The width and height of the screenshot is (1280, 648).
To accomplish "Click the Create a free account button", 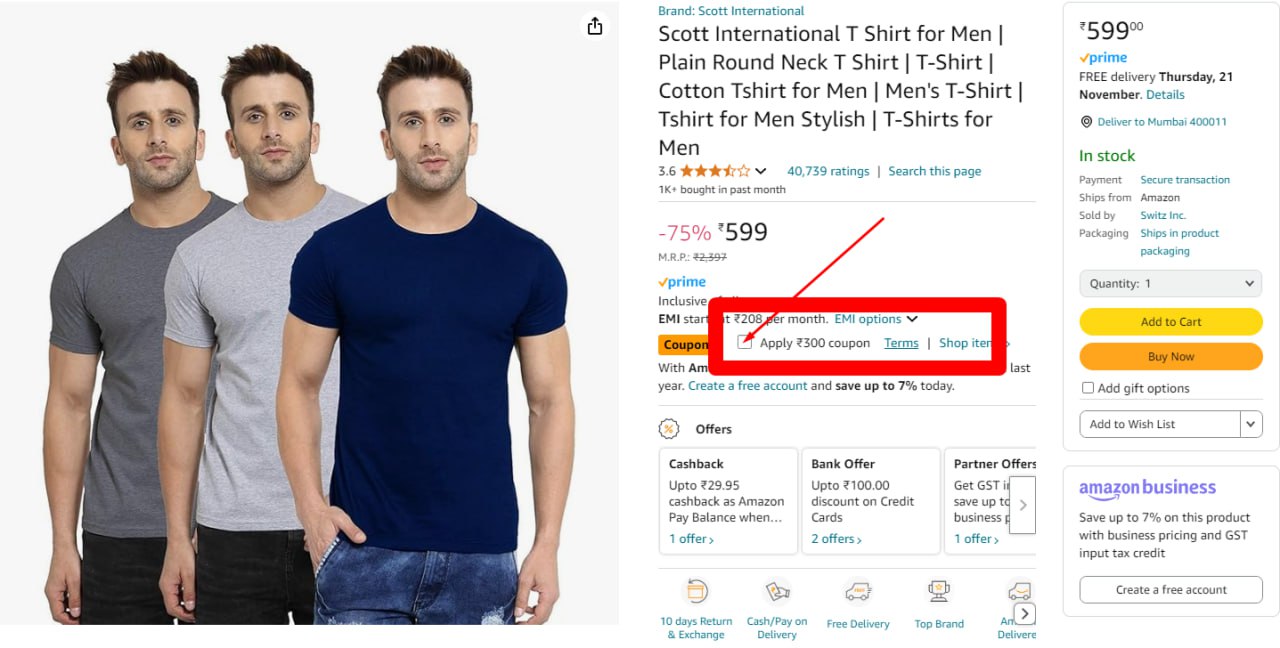I will click(1171, 590).
